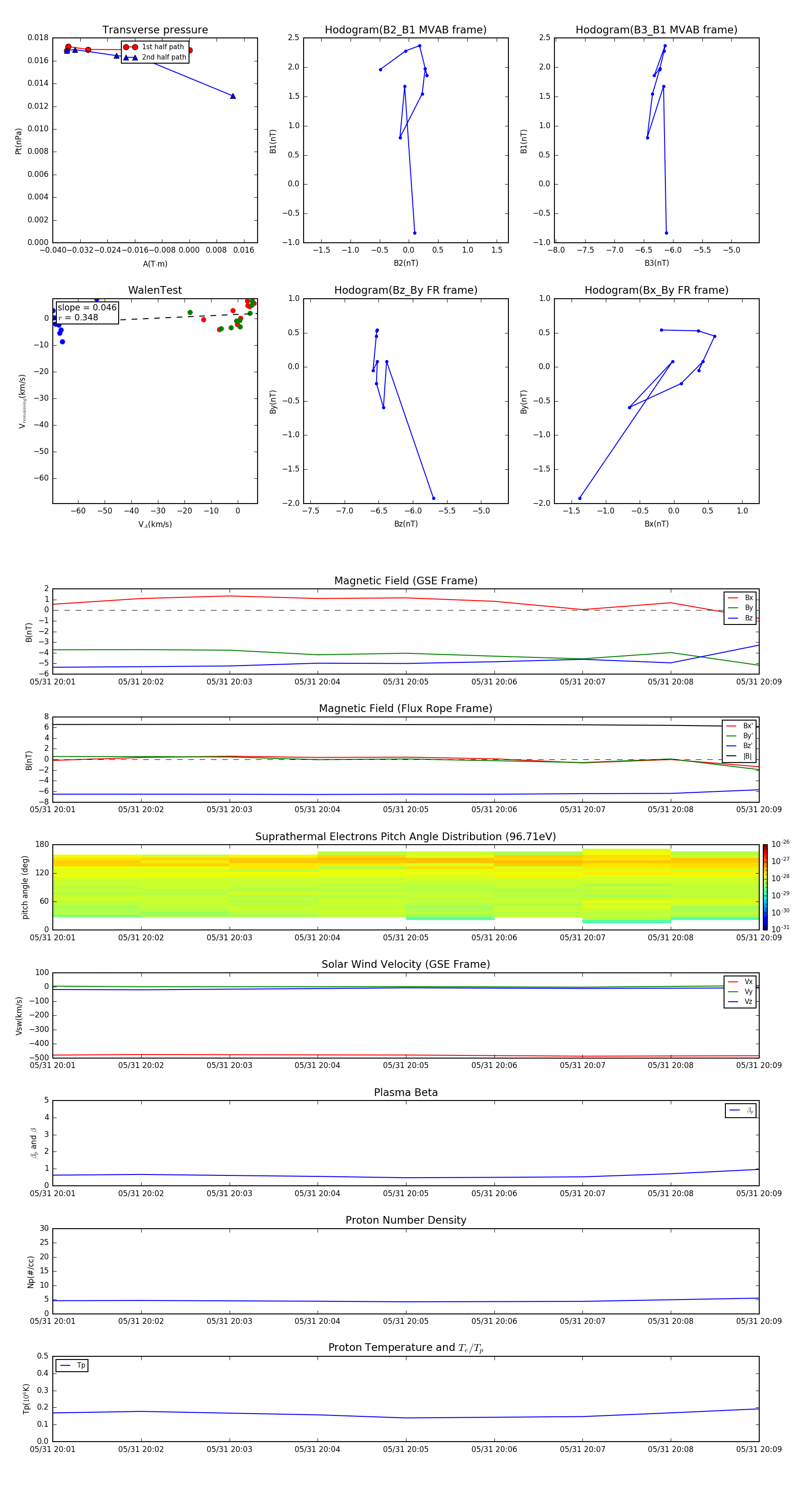Click the Tp legend entry
Image resolution: width=812 pixels, height=1489 pixels.
pyautogui.click(x=72, y=1365)
